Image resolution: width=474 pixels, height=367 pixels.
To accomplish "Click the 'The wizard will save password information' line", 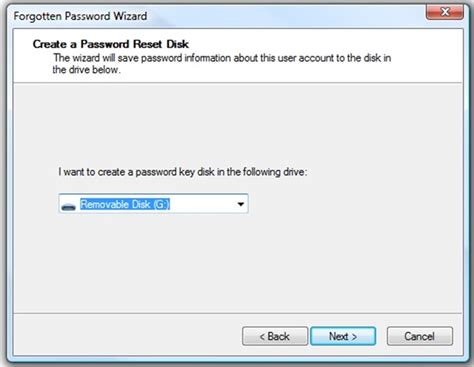I will (x=222, y=58).
